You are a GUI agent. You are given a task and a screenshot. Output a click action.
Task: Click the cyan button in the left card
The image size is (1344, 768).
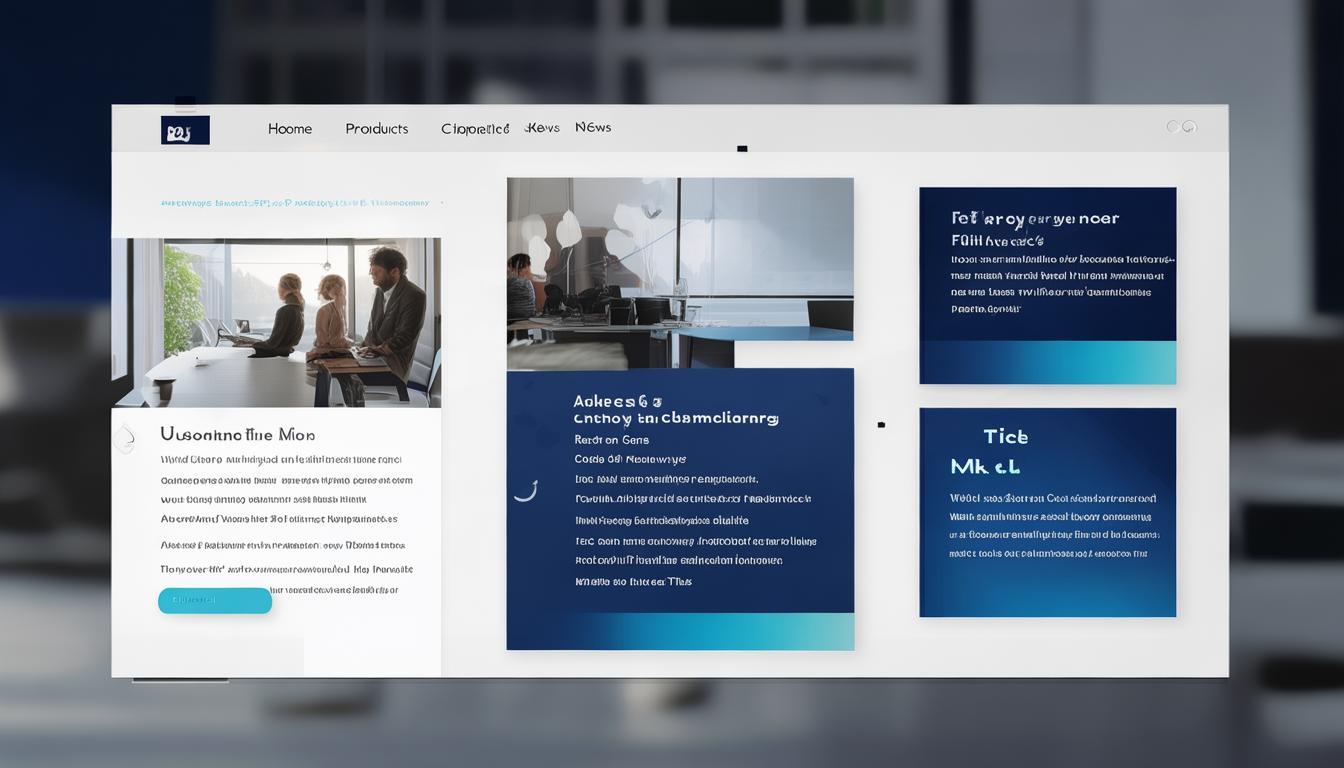coord(215,600)
